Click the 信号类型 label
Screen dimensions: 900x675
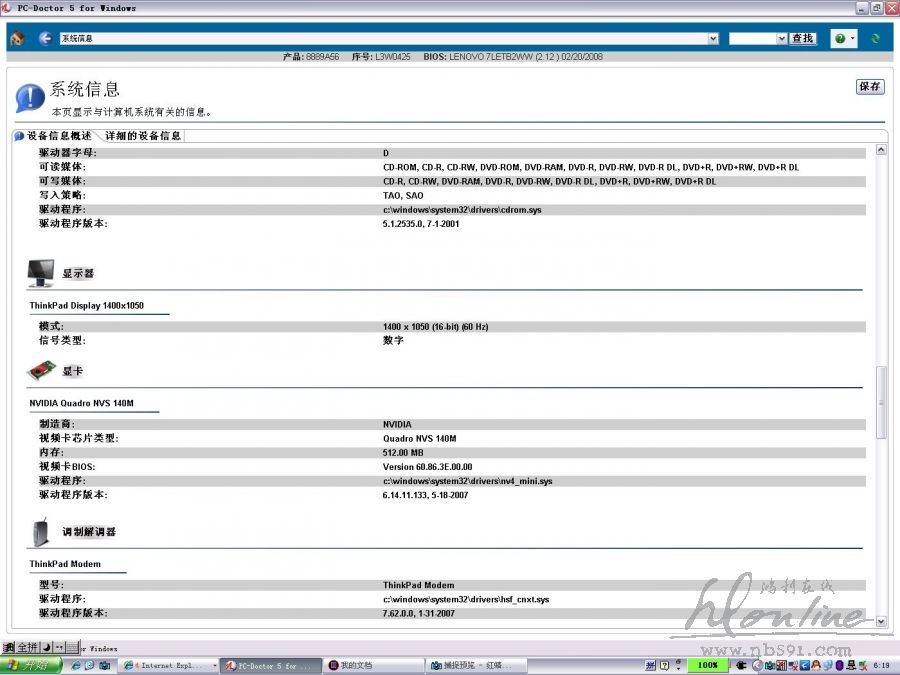(x=63, y=340)
